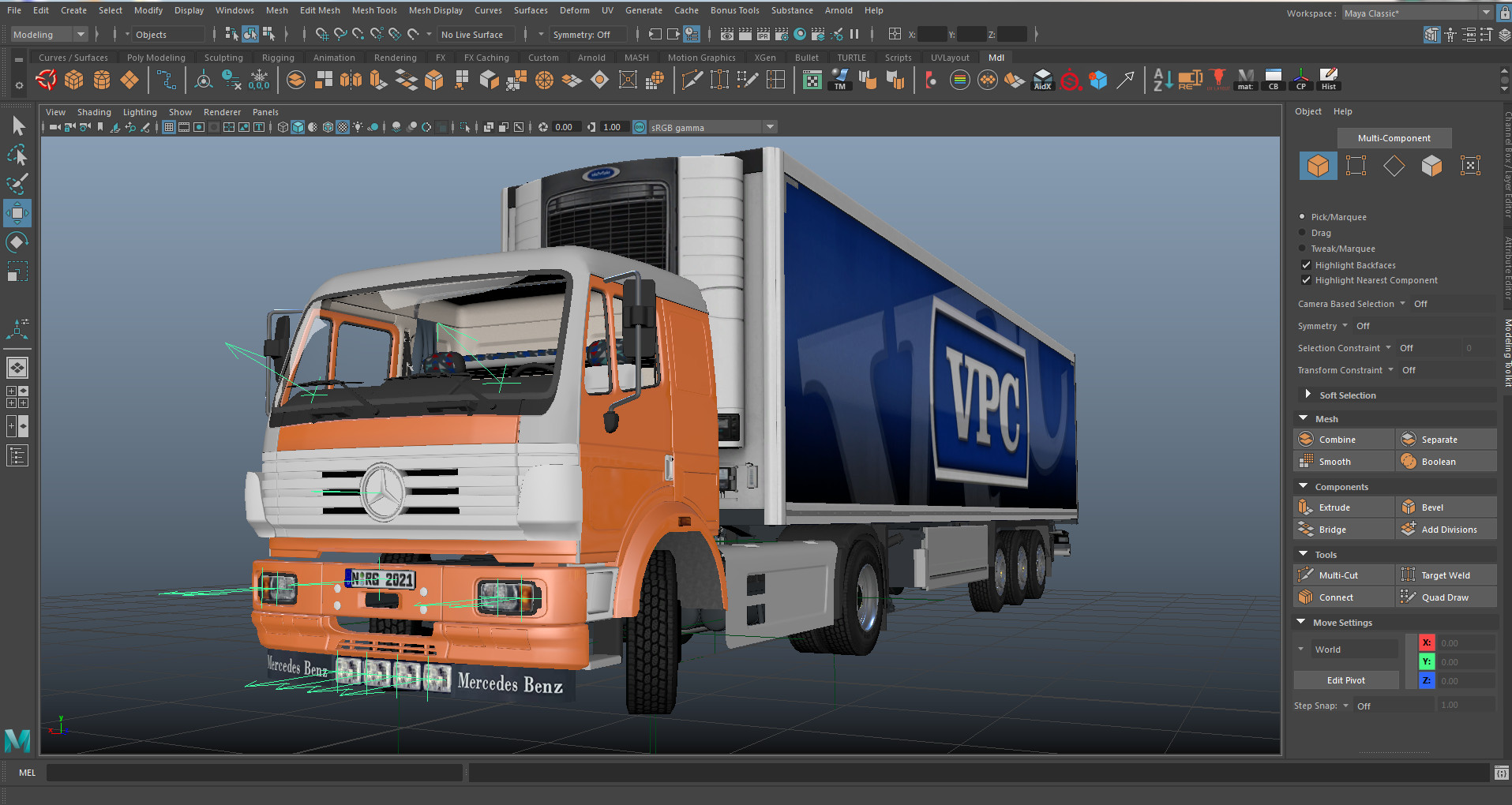
Task: Click the Bevel button
Action: click(x=1446, y=507)
